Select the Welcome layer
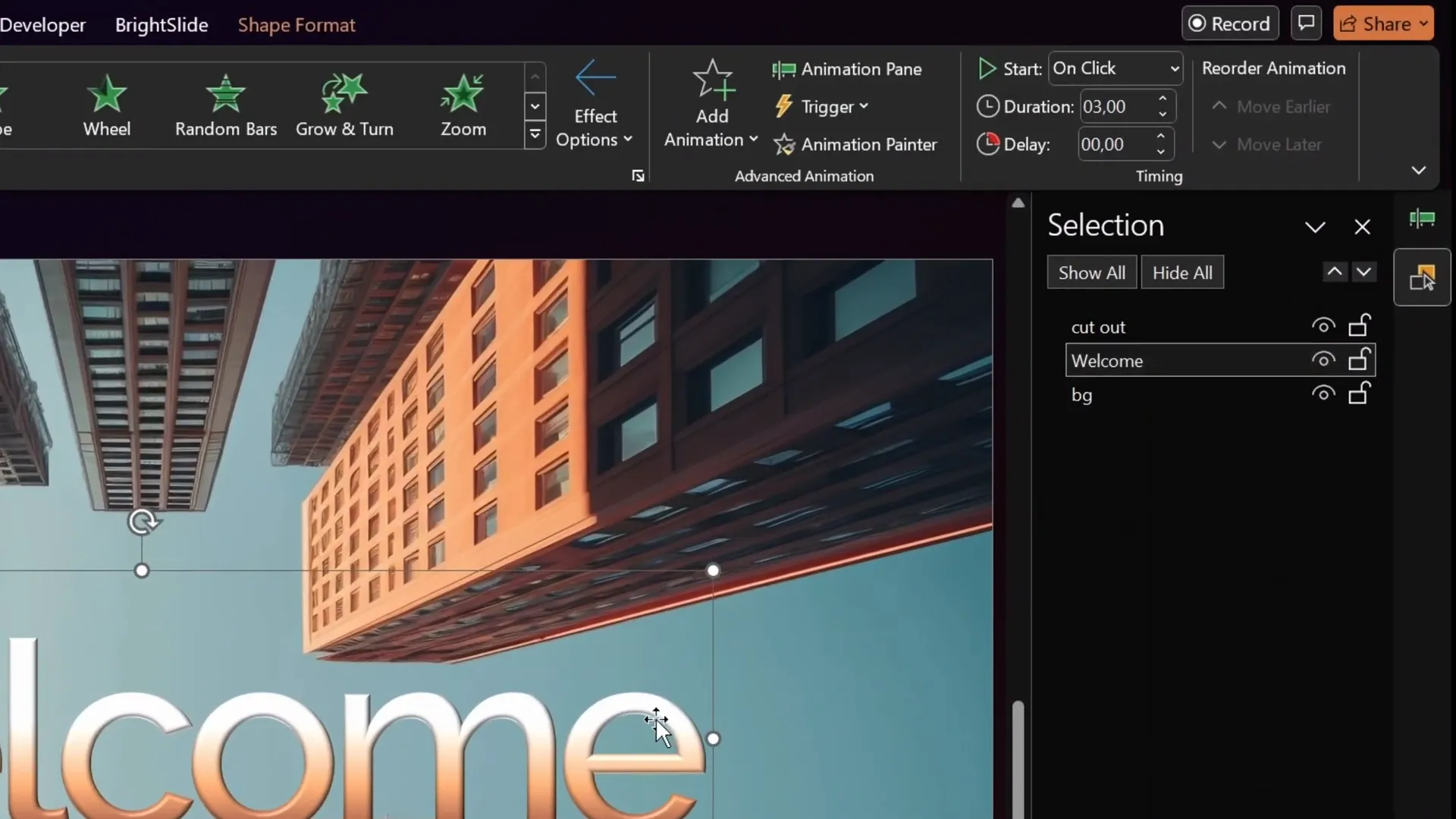This screenshot has height=819, width=1456. [x=1220, y=360]
